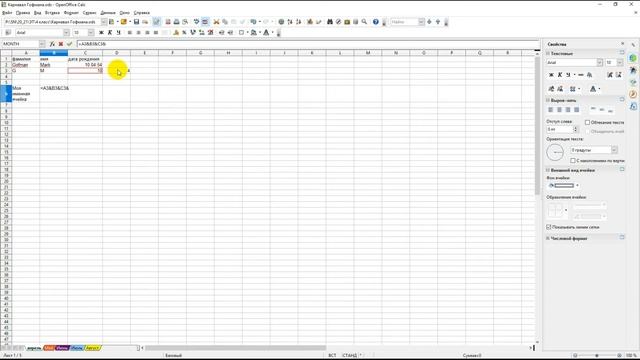
Task: Select cell B6 containing the formula
Action: (53, 93)
